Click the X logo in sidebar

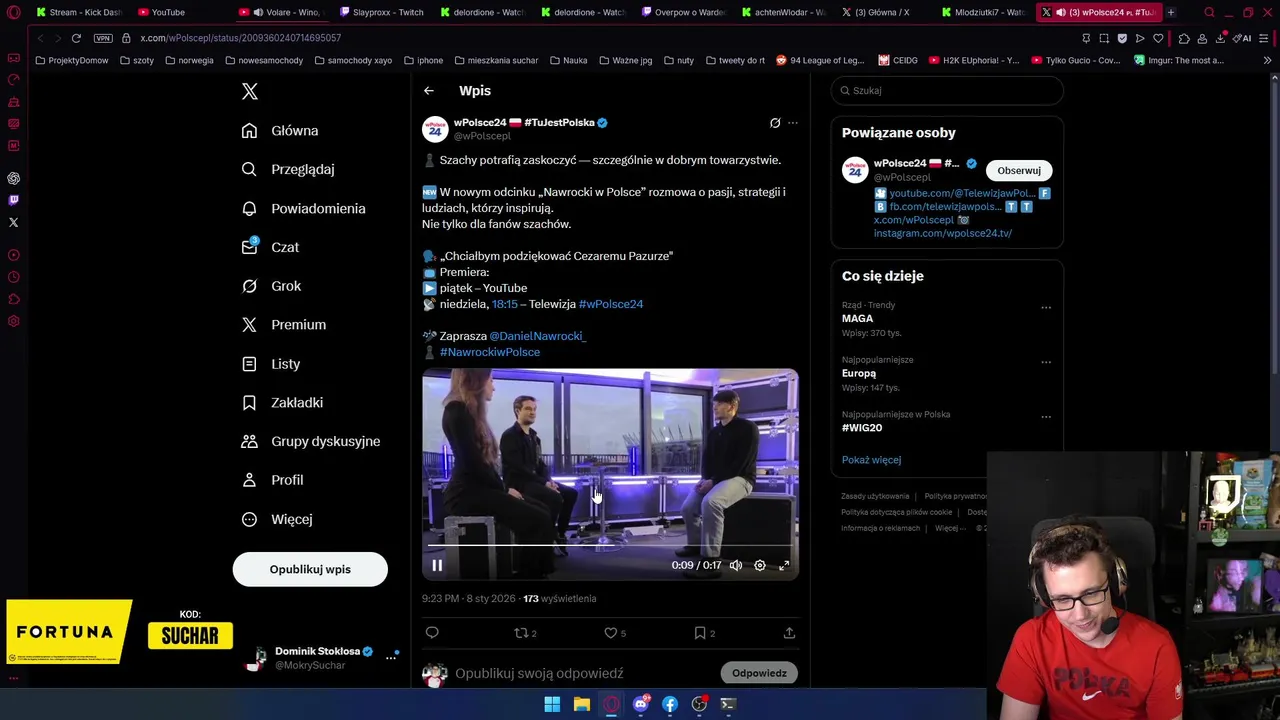click(250, 91)
